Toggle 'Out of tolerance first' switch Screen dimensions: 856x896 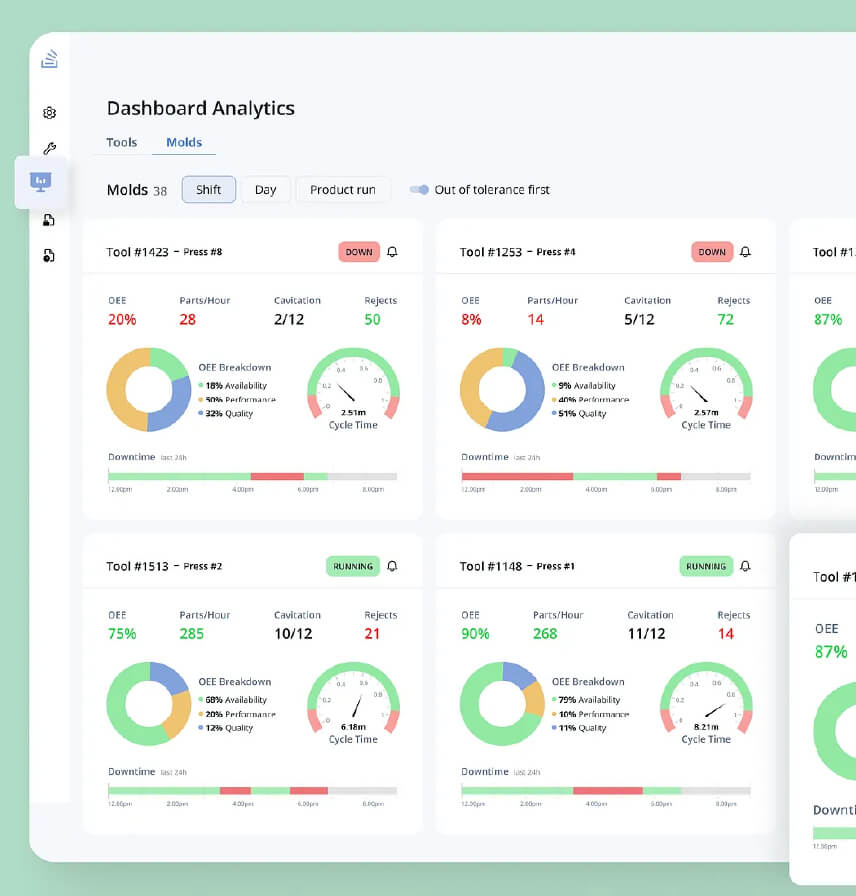419,189
